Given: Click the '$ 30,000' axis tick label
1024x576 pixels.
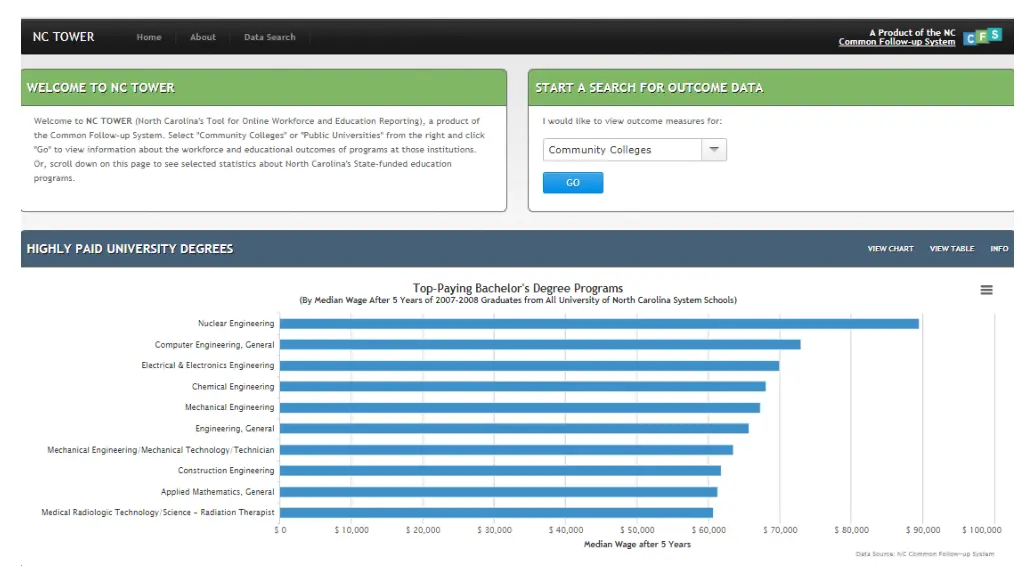Looking at the screenshot, I should pyautogui.click(x=494, y=530).
